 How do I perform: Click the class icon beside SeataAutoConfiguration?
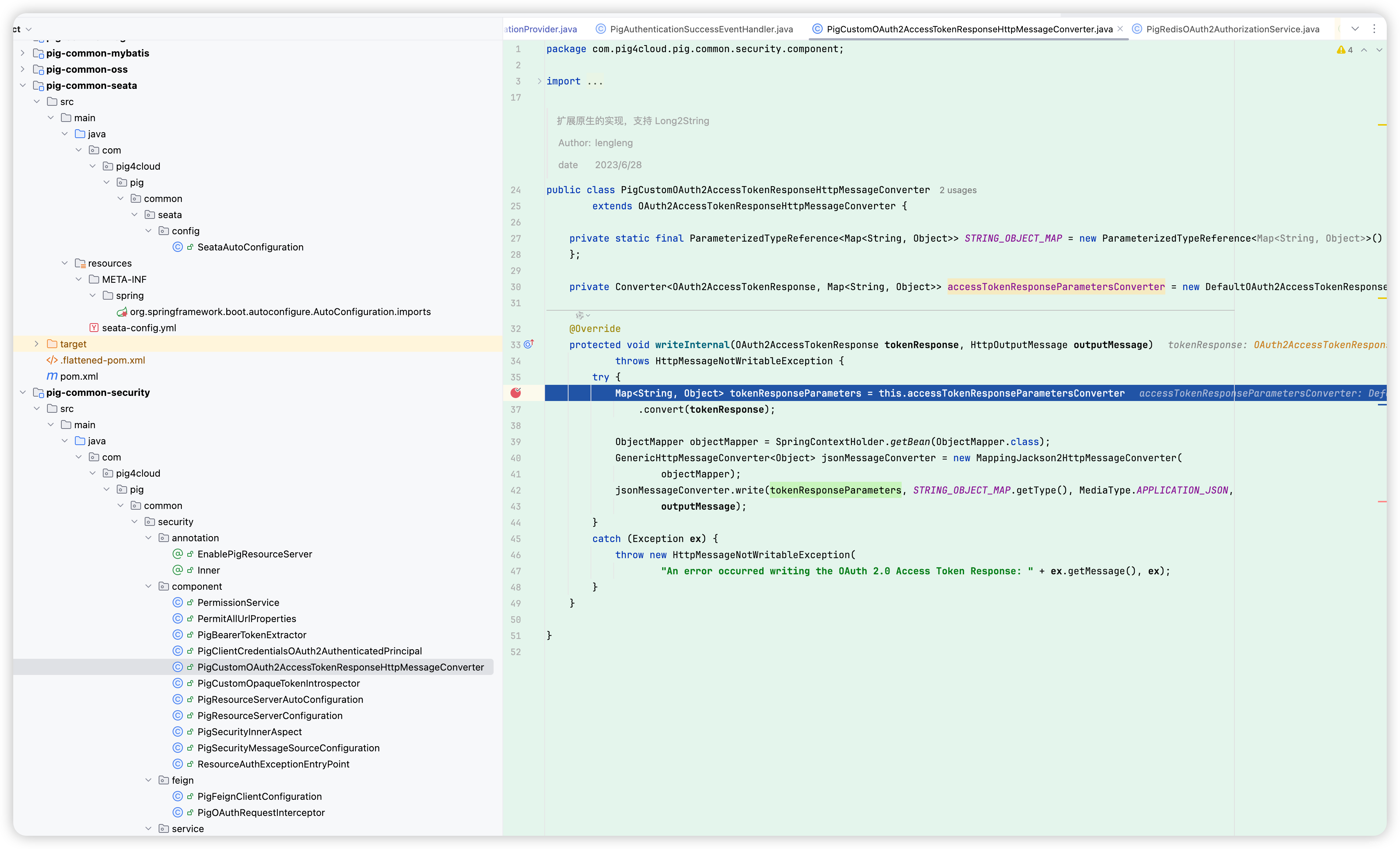(178, 247)
